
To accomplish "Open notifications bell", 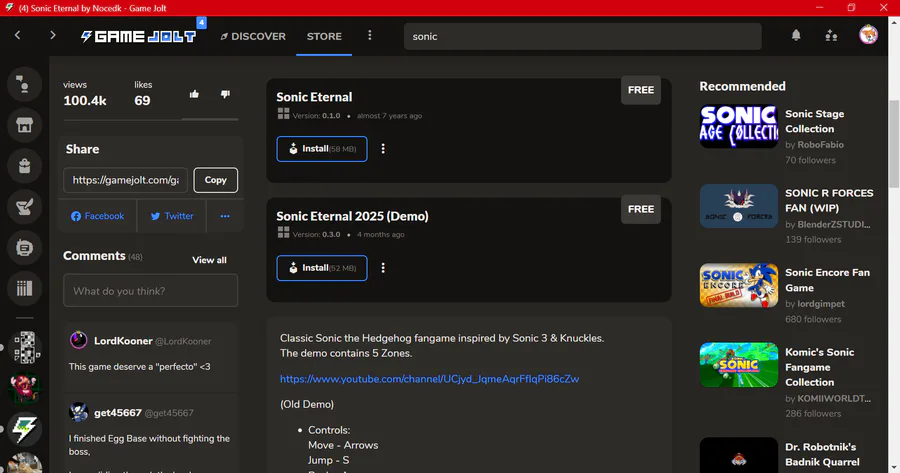I will (x=796, y=36).
